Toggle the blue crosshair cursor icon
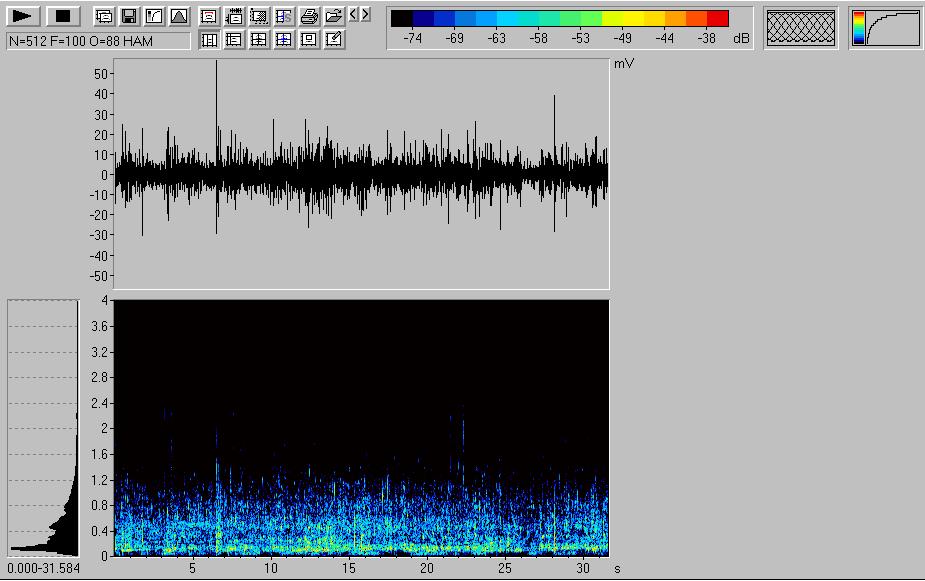The height and width of the screenshot is (581, 925). (284, 39)
